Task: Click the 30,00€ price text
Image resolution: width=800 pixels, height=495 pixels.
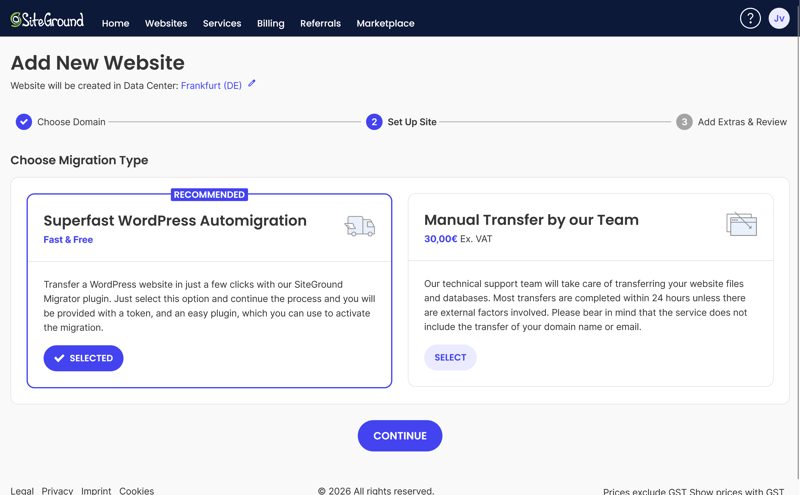Action: click(x=440, y=239)
